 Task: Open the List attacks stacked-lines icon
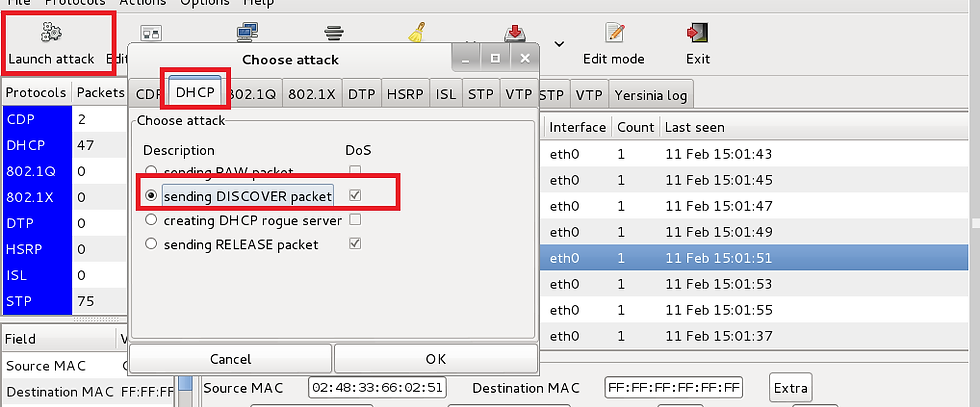tap(333, 33)
